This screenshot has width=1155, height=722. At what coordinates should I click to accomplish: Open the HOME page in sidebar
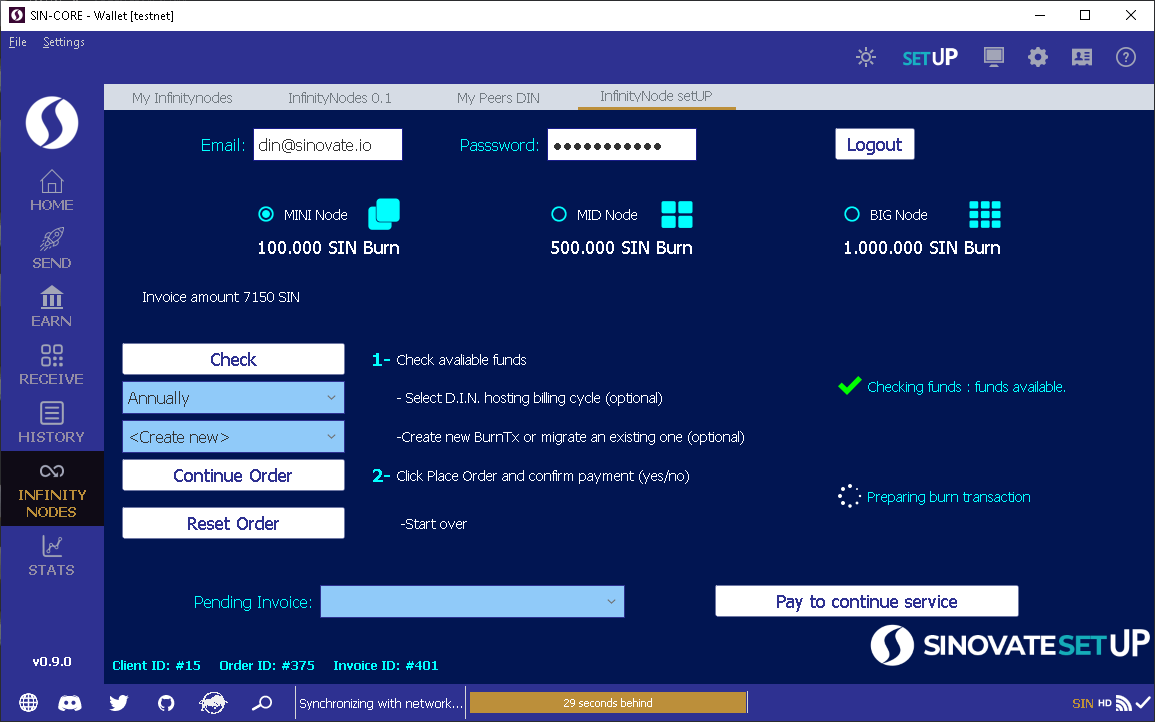(52, 191)
